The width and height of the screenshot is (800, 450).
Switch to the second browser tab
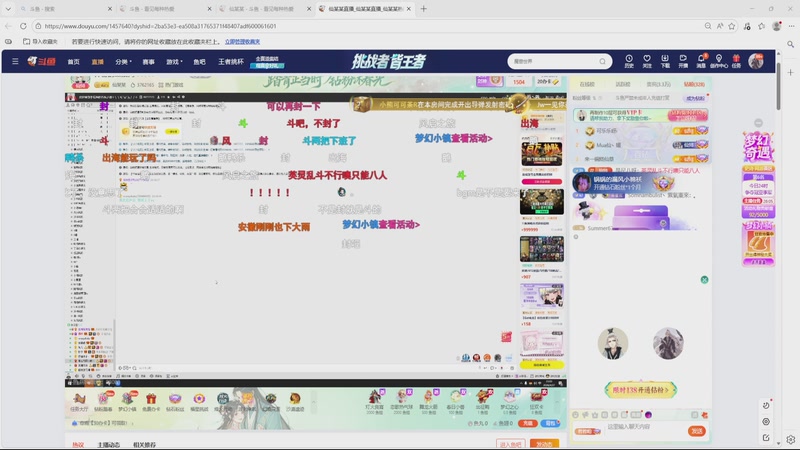click(x=164, y=9)
